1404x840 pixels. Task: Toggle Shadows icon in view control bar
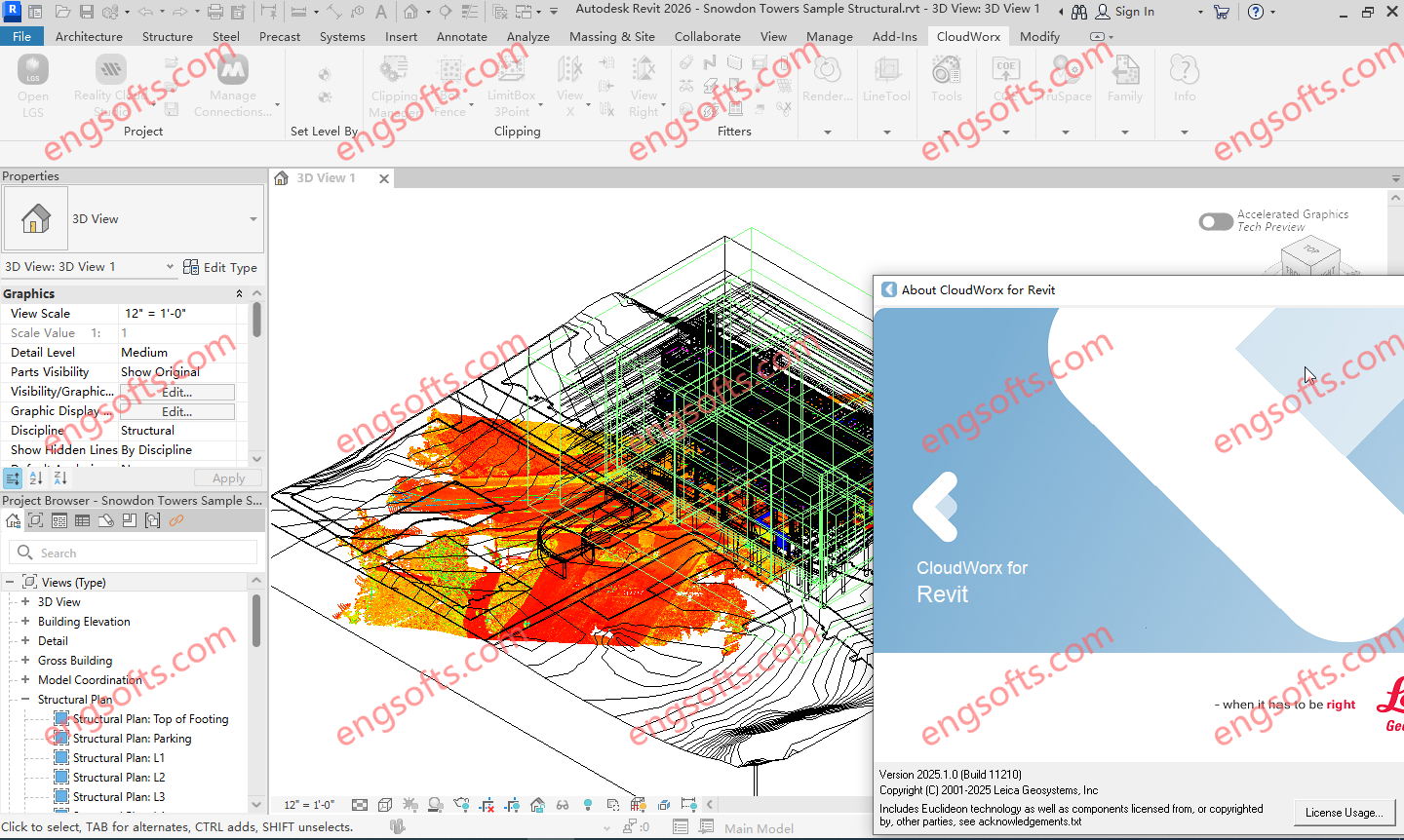(x=436, y=805)
